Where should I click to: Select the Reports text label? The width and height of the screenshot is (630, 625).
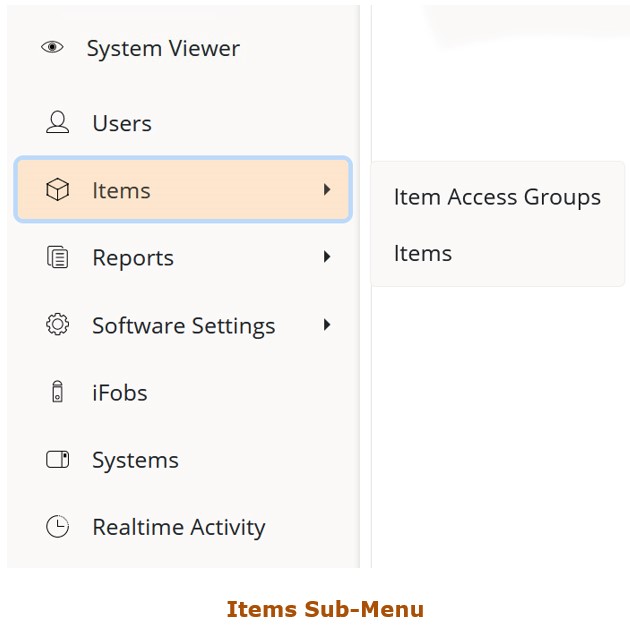point(133,258)
